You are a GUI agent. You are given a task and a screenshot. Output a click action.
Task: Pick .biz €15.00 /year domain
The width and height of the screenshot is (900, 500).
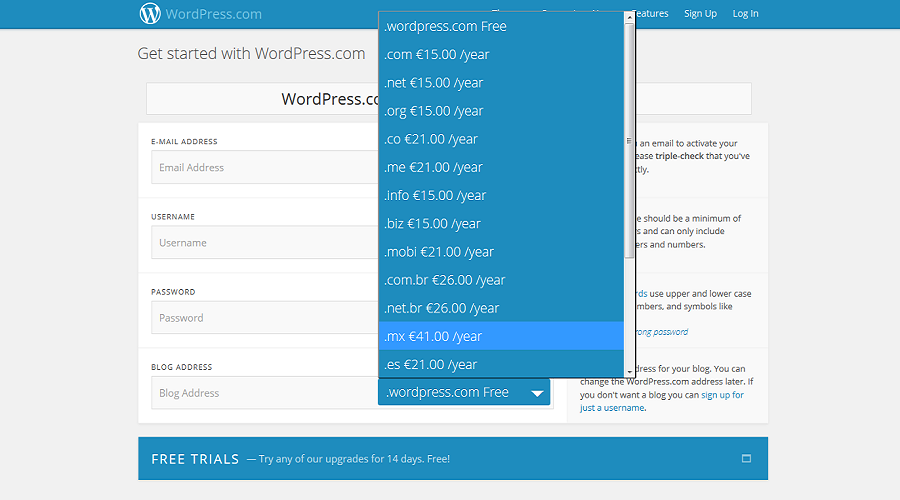[501, 223]
